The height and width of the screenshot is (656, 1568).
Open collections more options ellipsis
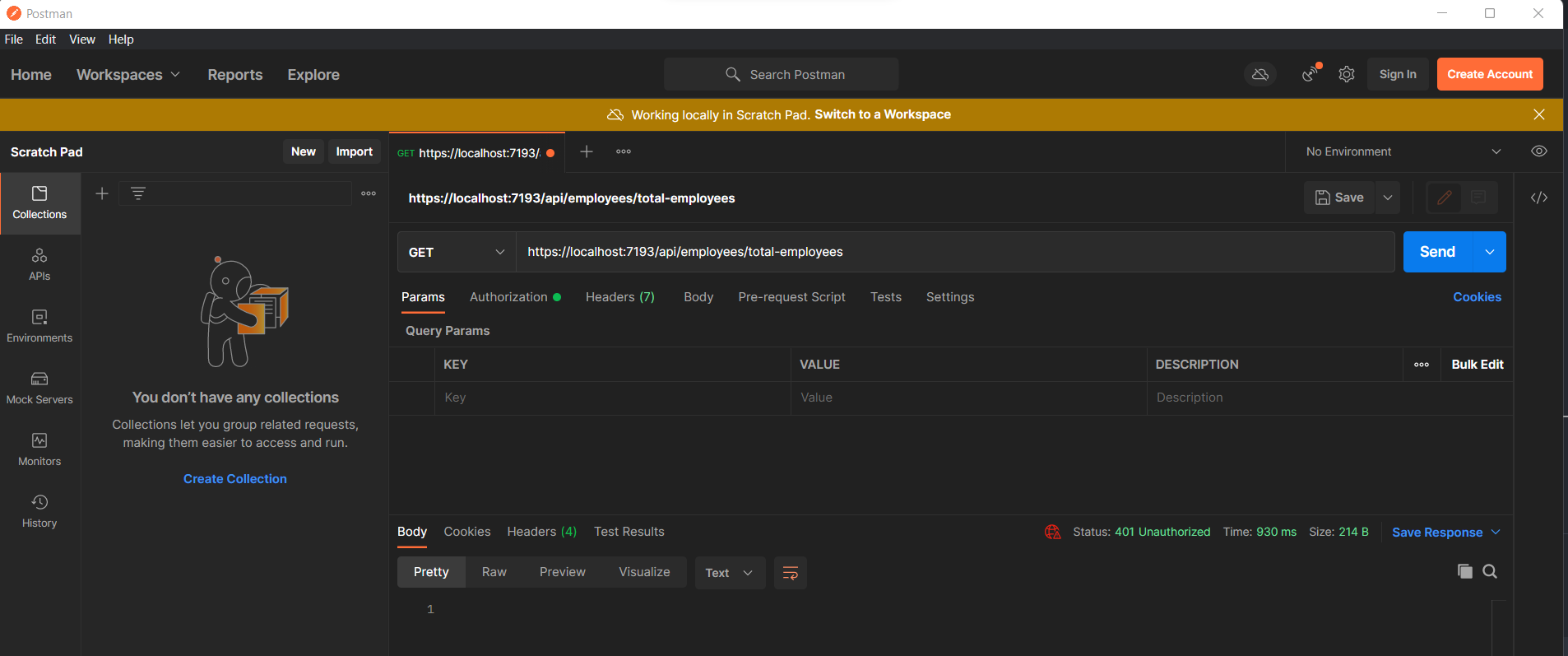pos(369,193)
